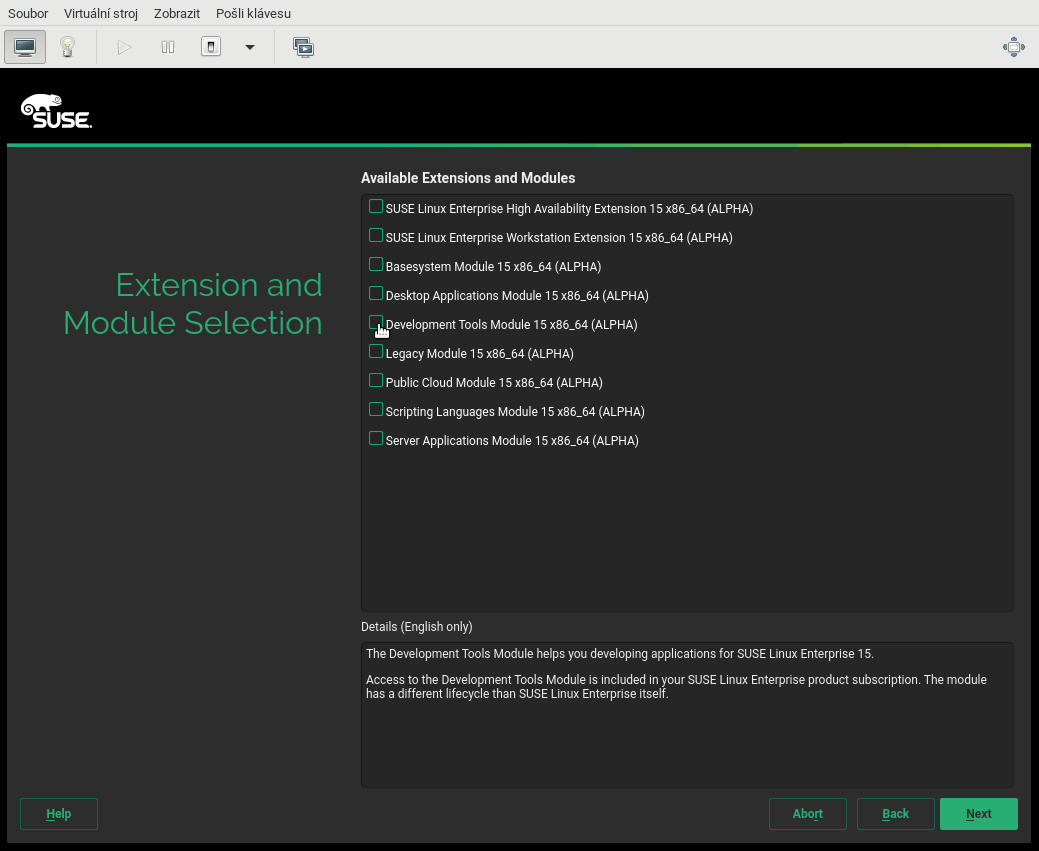Open the shutdown options dropdown arrow
This screenshot has height=851, width=1039.
point(250,47)
